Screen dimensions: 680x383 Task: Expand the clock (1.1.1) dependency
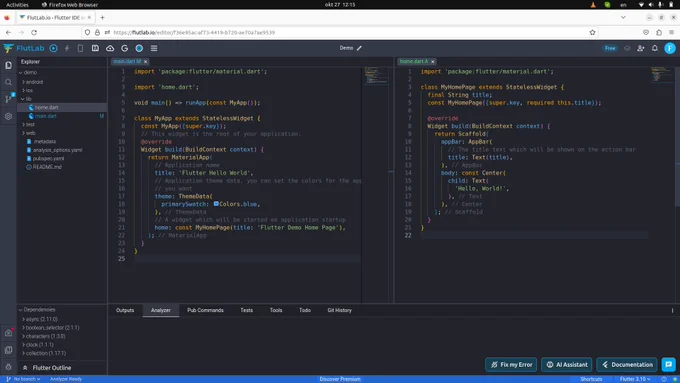tap(23, 345)
